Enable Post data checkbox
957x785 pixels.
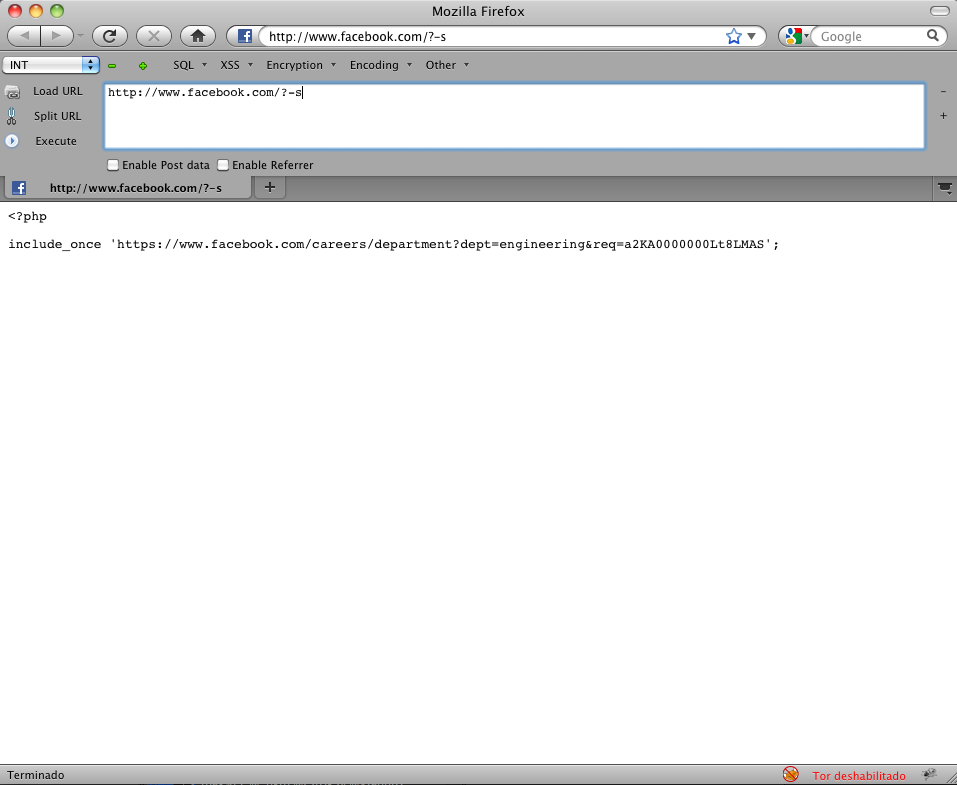[113, 165]
